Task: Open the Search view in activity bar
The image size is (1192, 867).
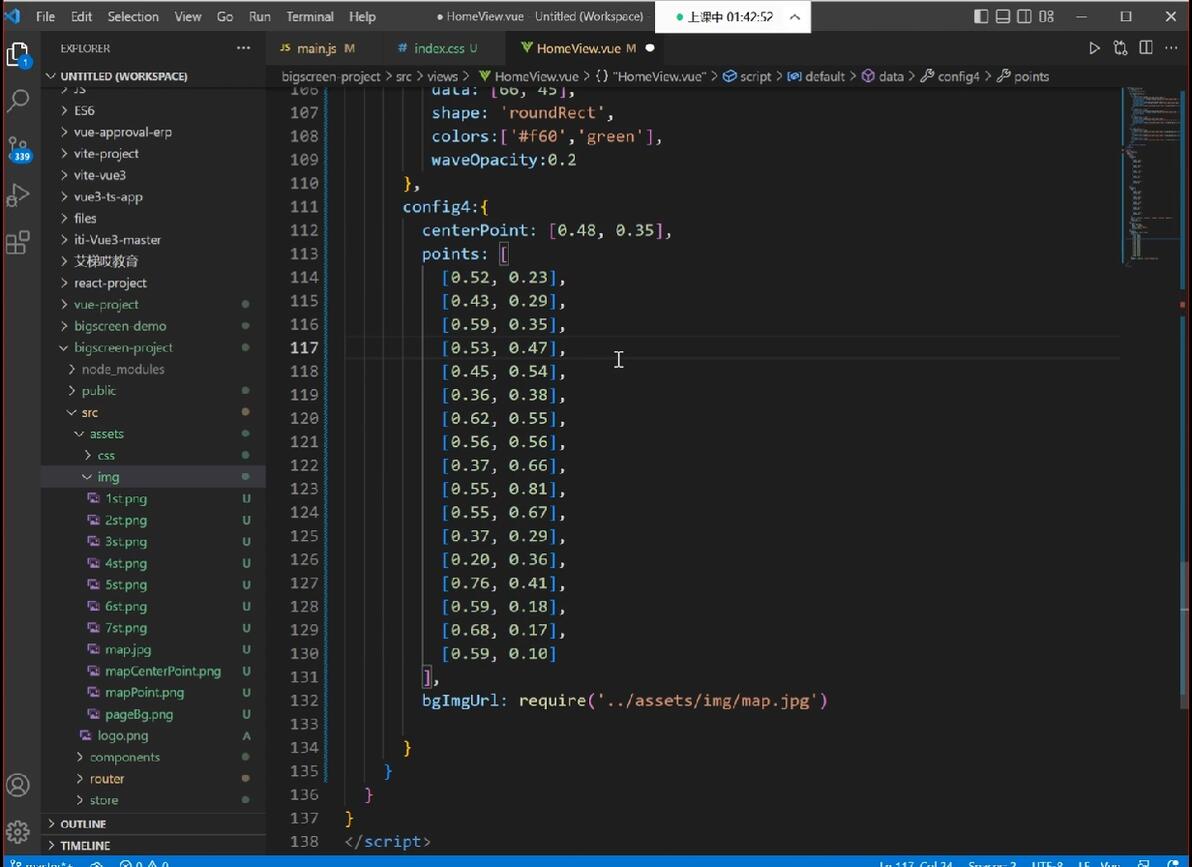Action: [18, 100]
